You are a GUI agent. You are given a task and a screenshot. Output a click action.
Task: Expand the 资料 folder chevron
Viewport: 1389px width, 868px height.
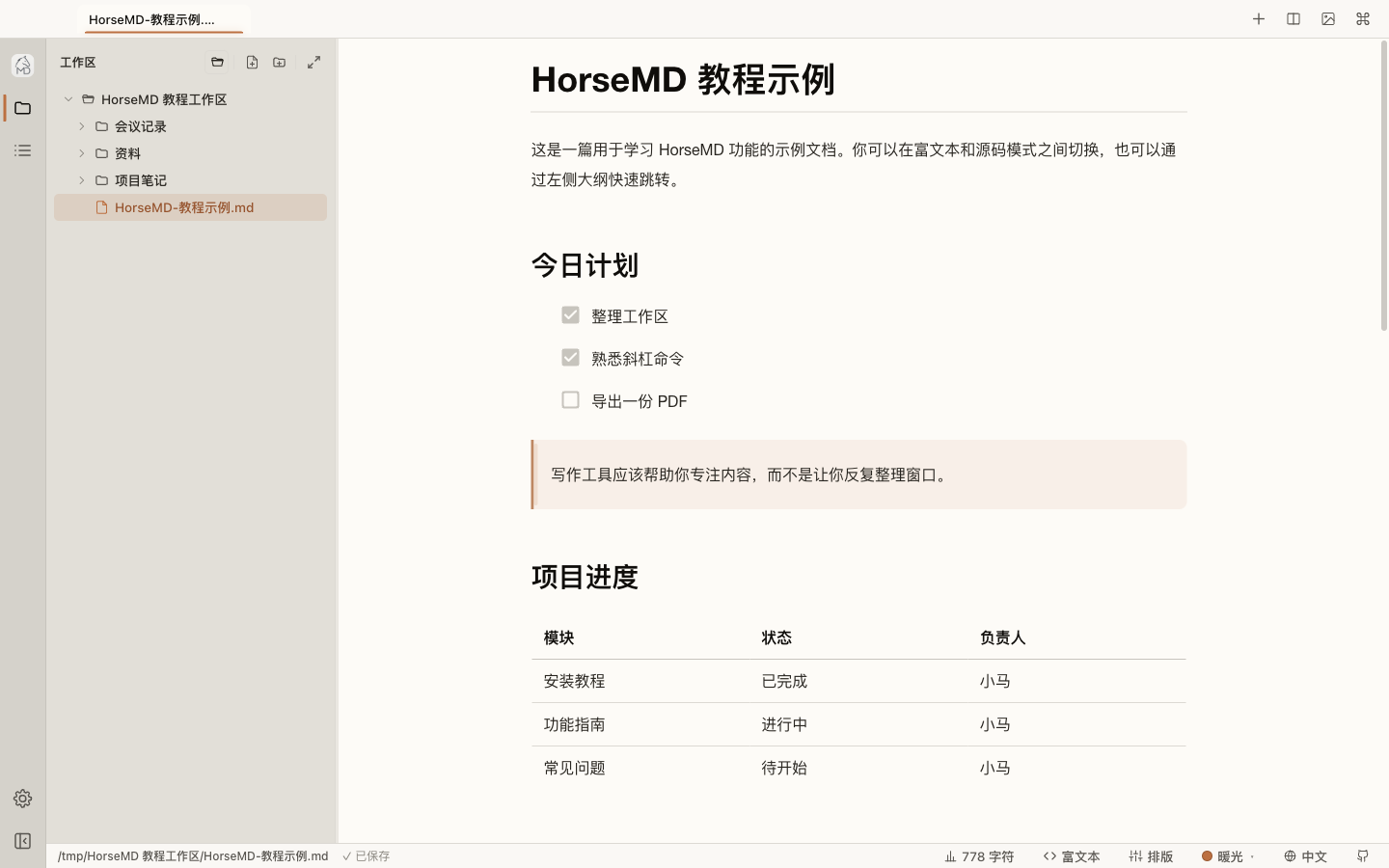click(x=82, y=153)
